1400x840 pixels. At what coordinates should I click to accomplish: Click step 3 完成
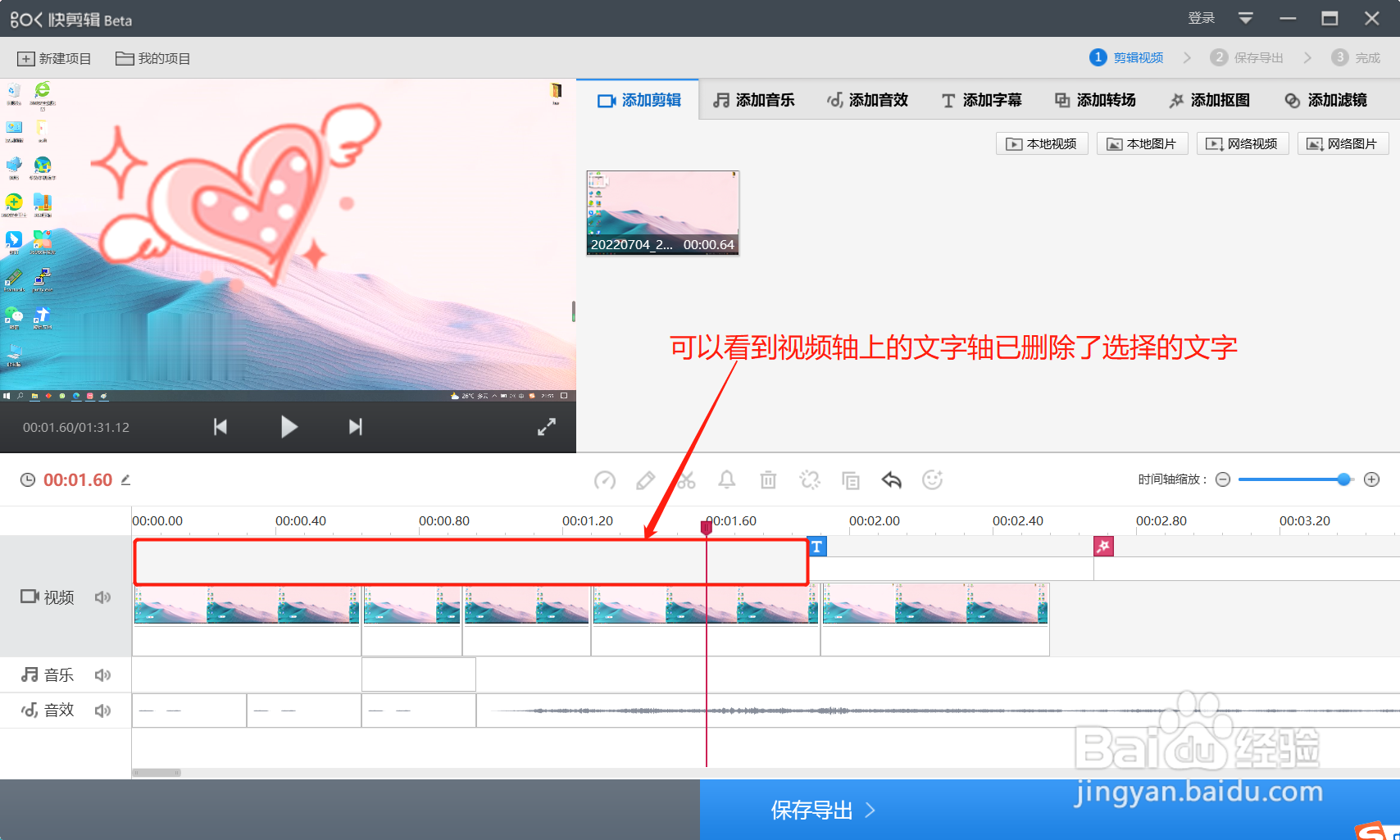(1356, 57)
